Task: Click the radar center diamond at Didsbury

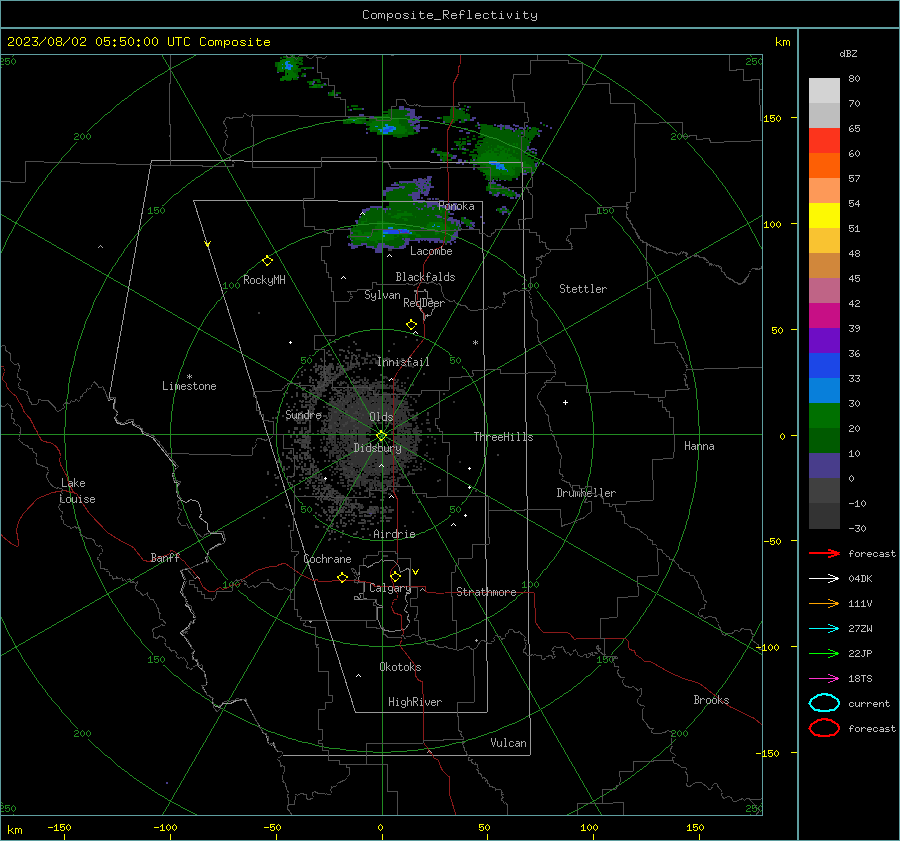Action: pos(381,436)
